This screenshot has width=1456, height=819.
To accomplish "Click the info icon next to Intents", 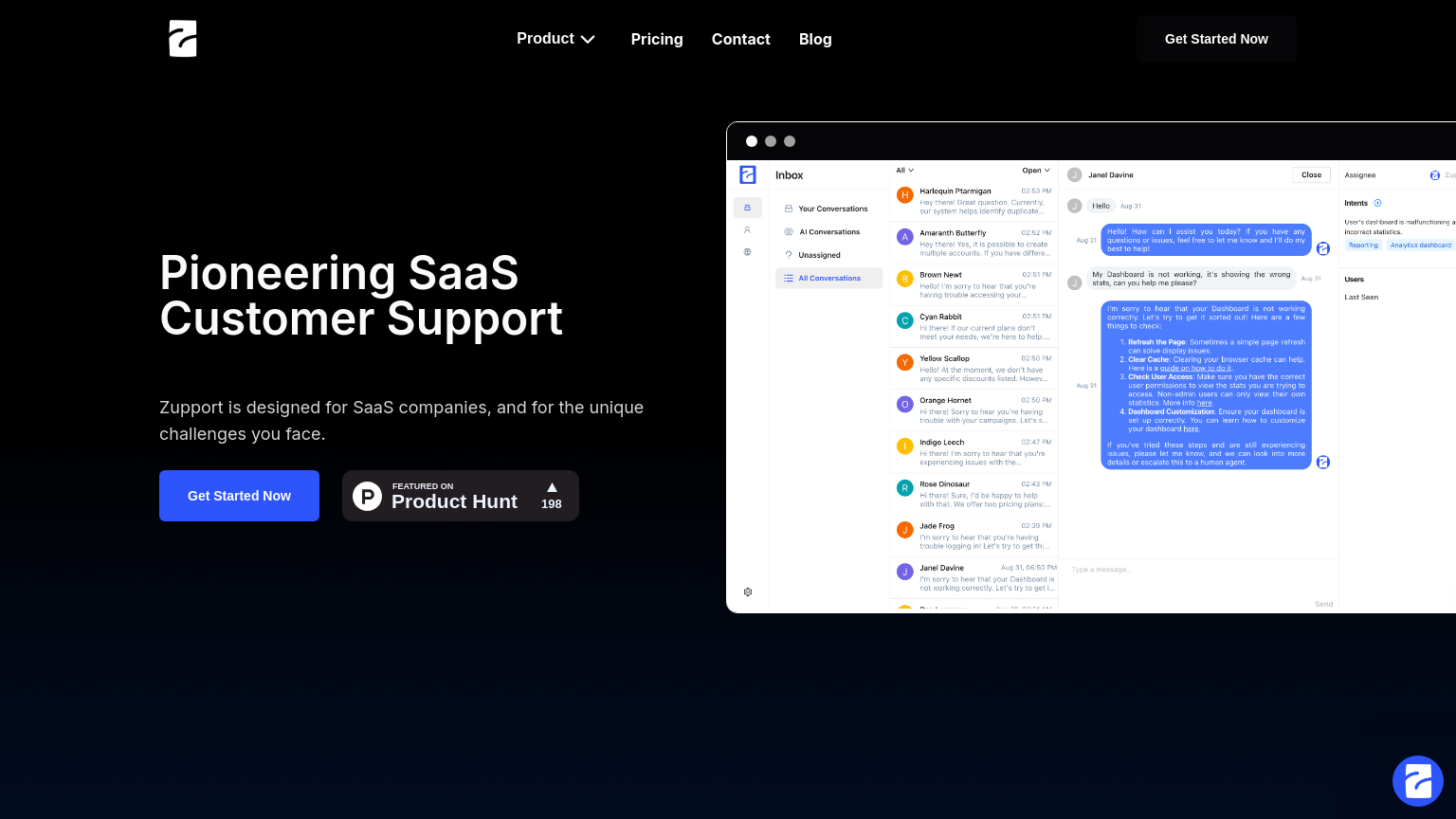I will 1377,203.
